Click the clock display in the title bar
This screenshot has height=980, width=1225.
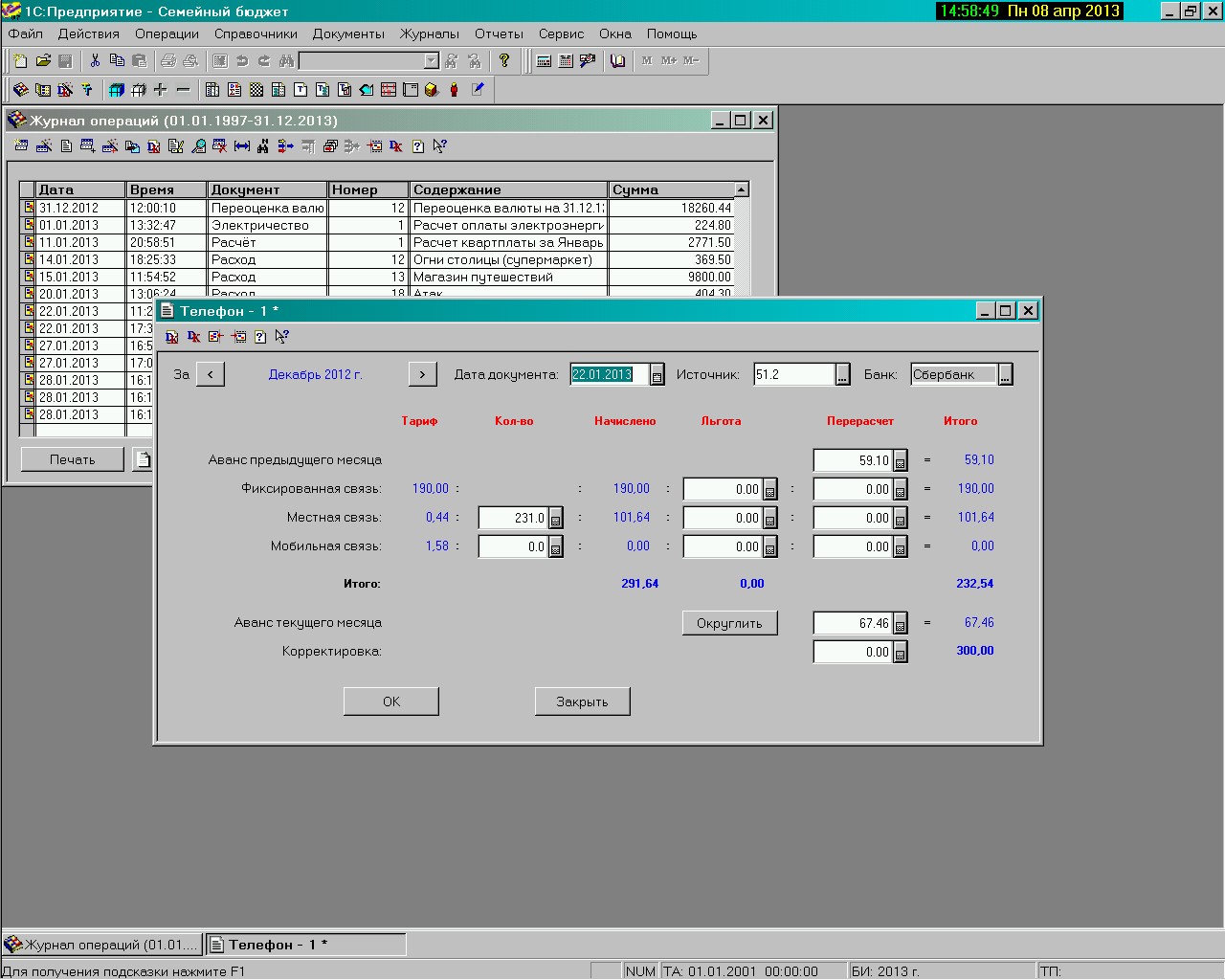[x=1029, y=11]
